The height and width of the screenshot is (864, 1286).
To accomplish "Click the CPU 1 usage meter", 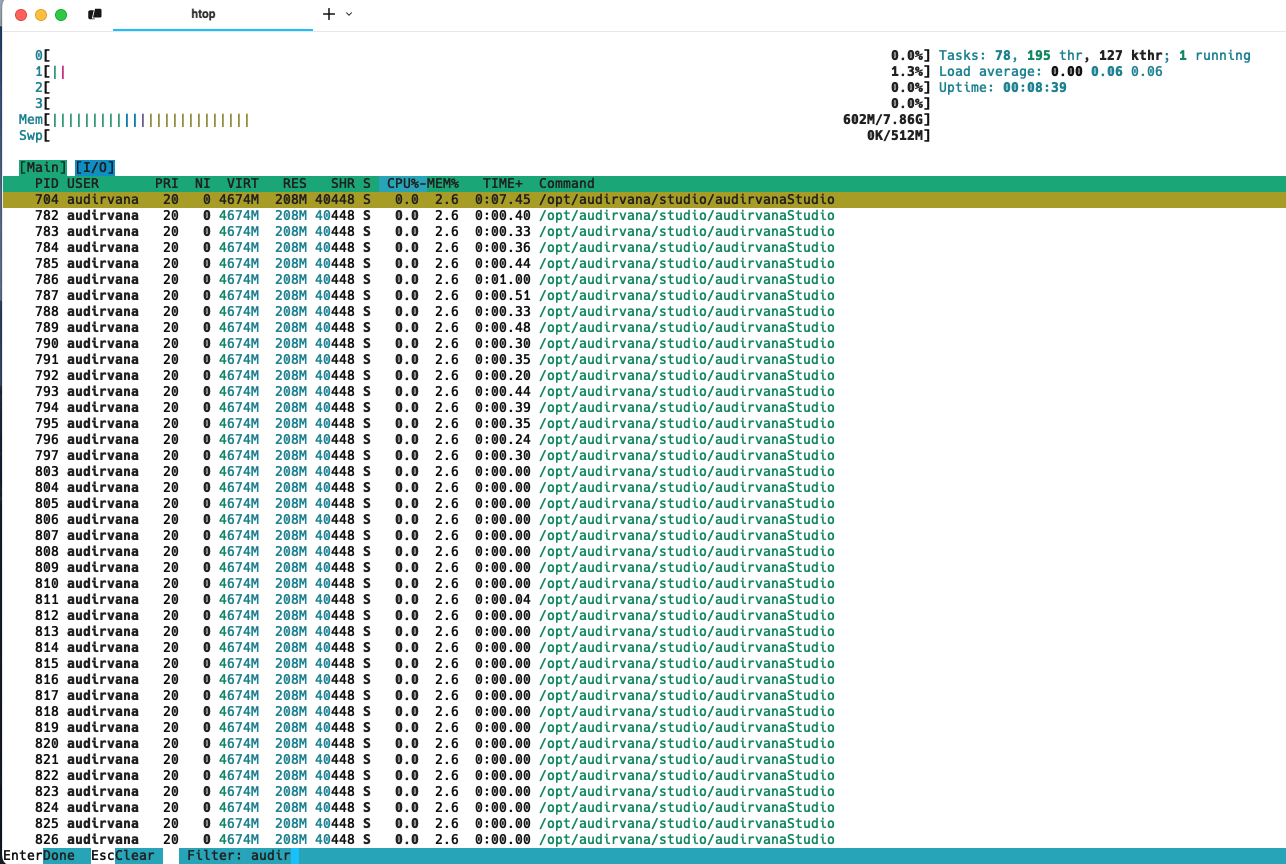I will [60, 72].
